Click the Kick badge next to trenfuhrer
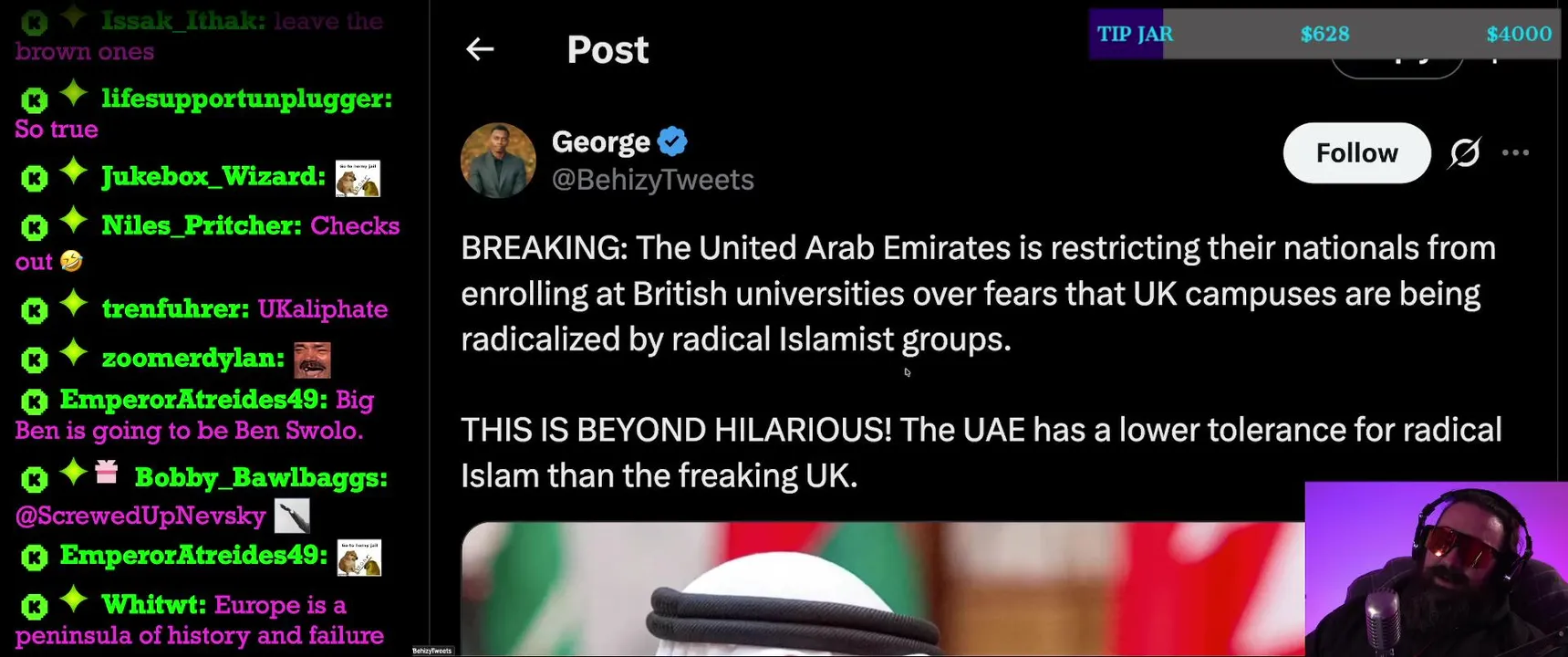Viewport: 1568px width, 657px height. [x=34, y=311]
